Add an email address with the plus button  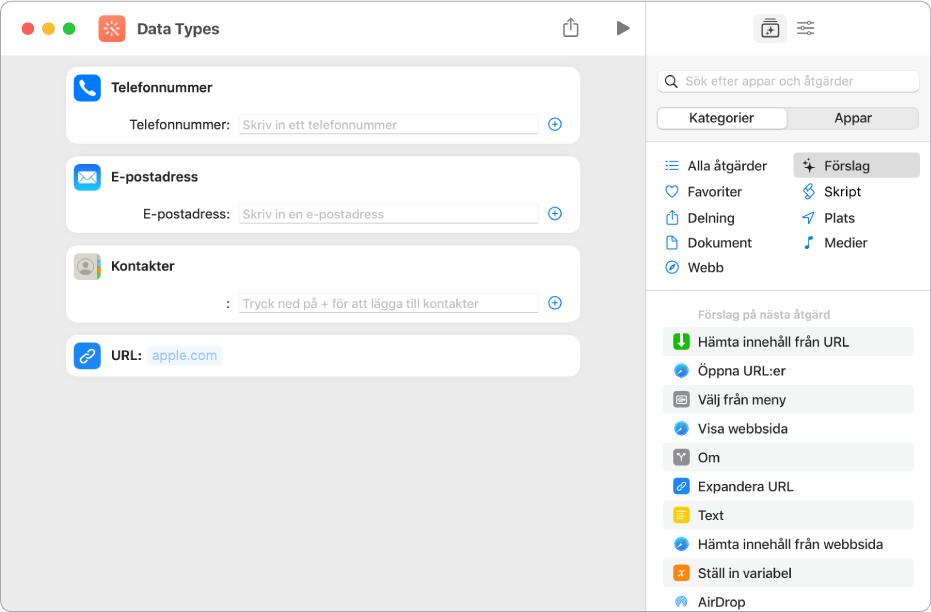(555, 214)
